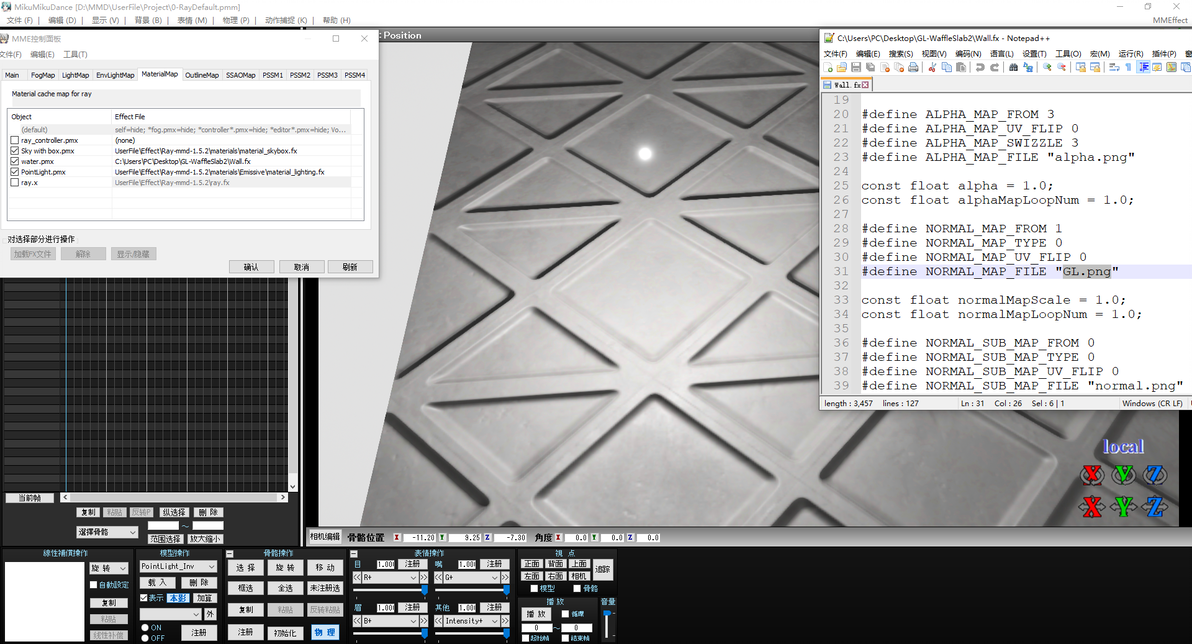Enable the ray_controller.pmx checkbox
Image resolution: width=1192 pixels, height=644 pixels.
tap(14, 140)
